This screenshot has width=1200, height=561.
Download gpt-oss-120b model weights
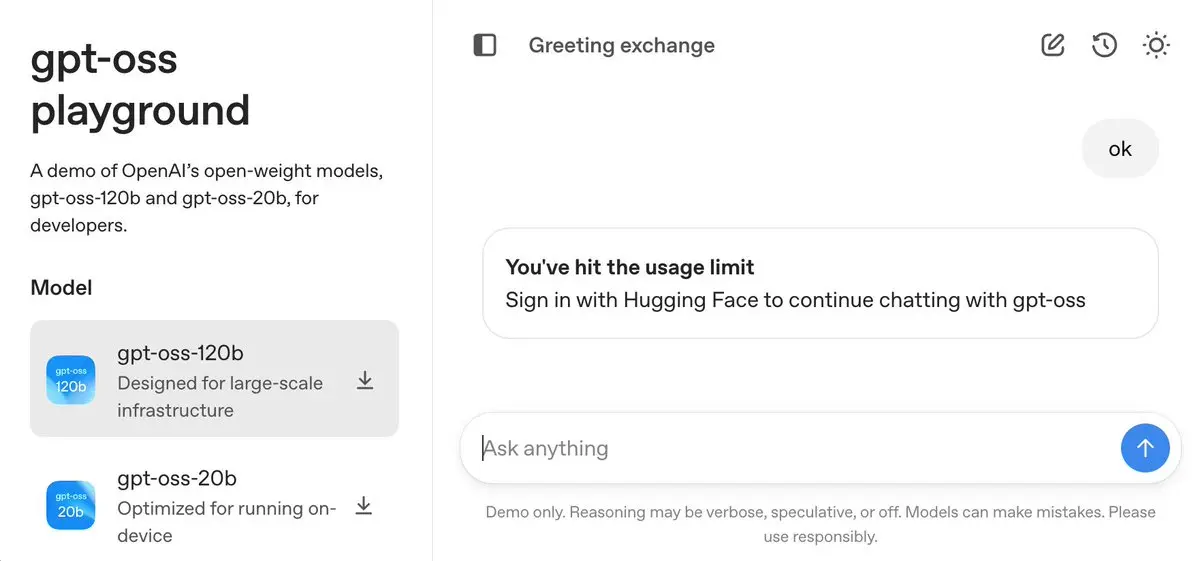point(365,380)
